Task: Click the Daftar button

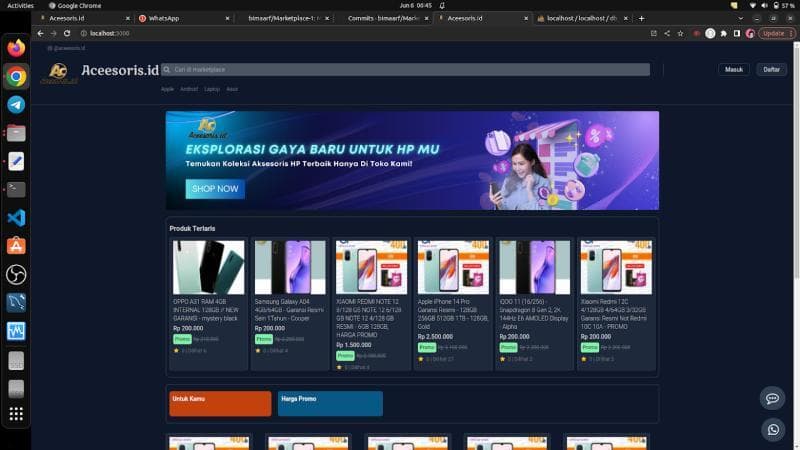Action: click(771, 69)
